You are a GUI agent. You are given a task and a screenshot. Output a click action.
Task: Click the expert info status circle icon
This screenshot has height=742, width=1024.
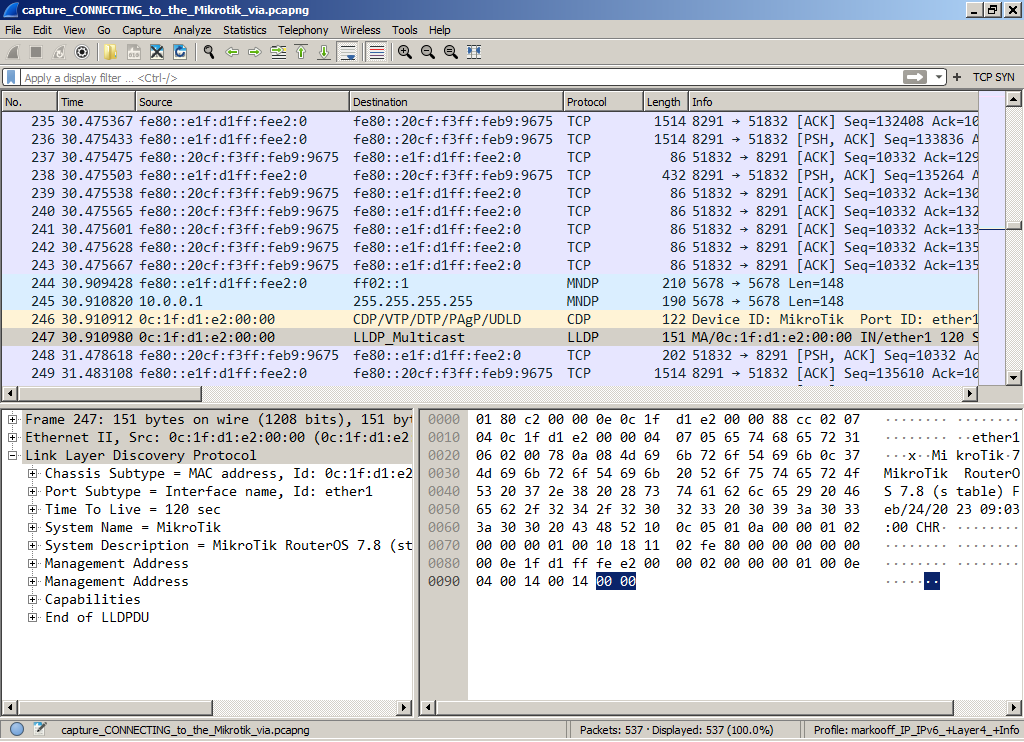(17, 729)
